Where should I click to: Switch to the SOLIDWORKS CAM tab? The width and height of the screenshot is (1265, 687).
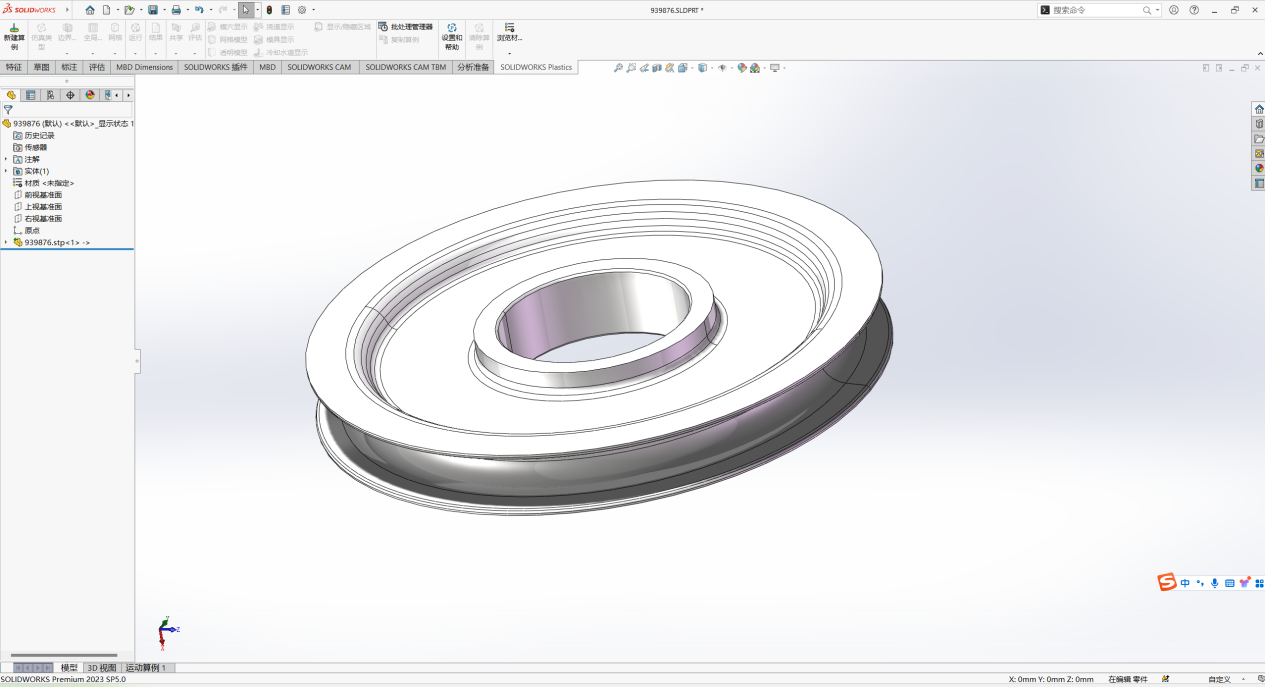pyautogui.click(x=319, y=67)
